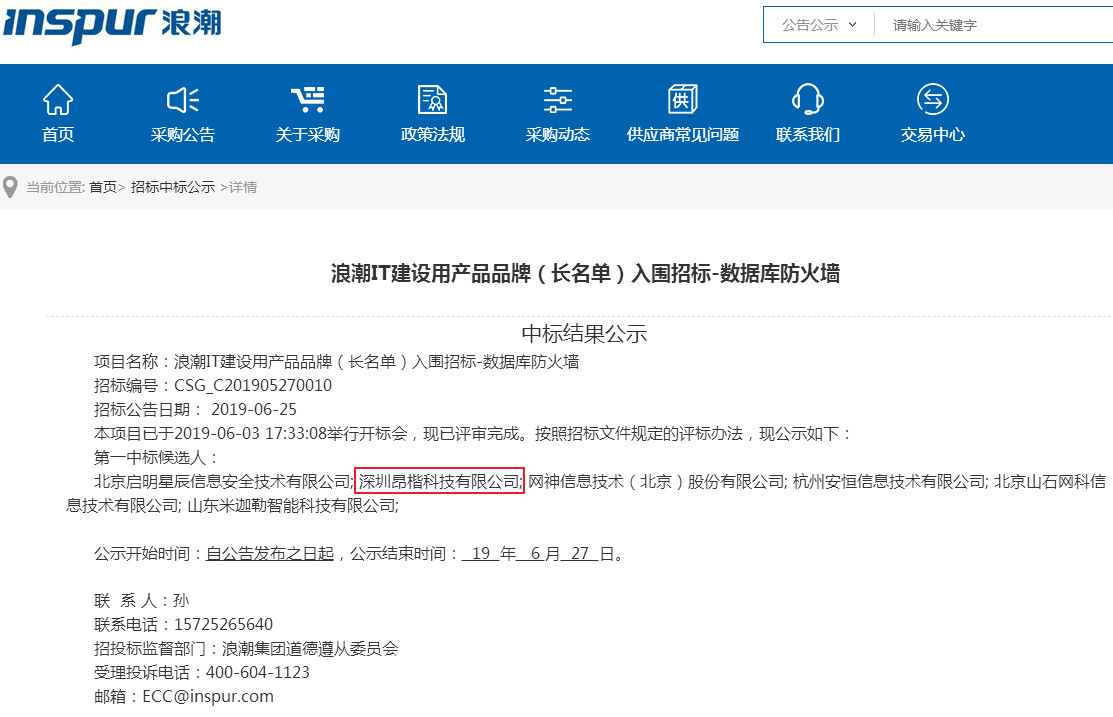Go to 招标中标公示 in the breadcrumb
The height and width of the screenshot is (717, 1113).
point(172,187)
